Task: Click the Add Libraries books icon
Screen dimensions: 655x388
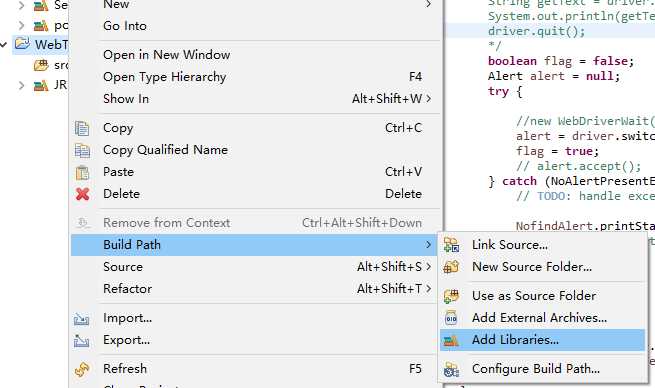Action: tap(451, 341)
